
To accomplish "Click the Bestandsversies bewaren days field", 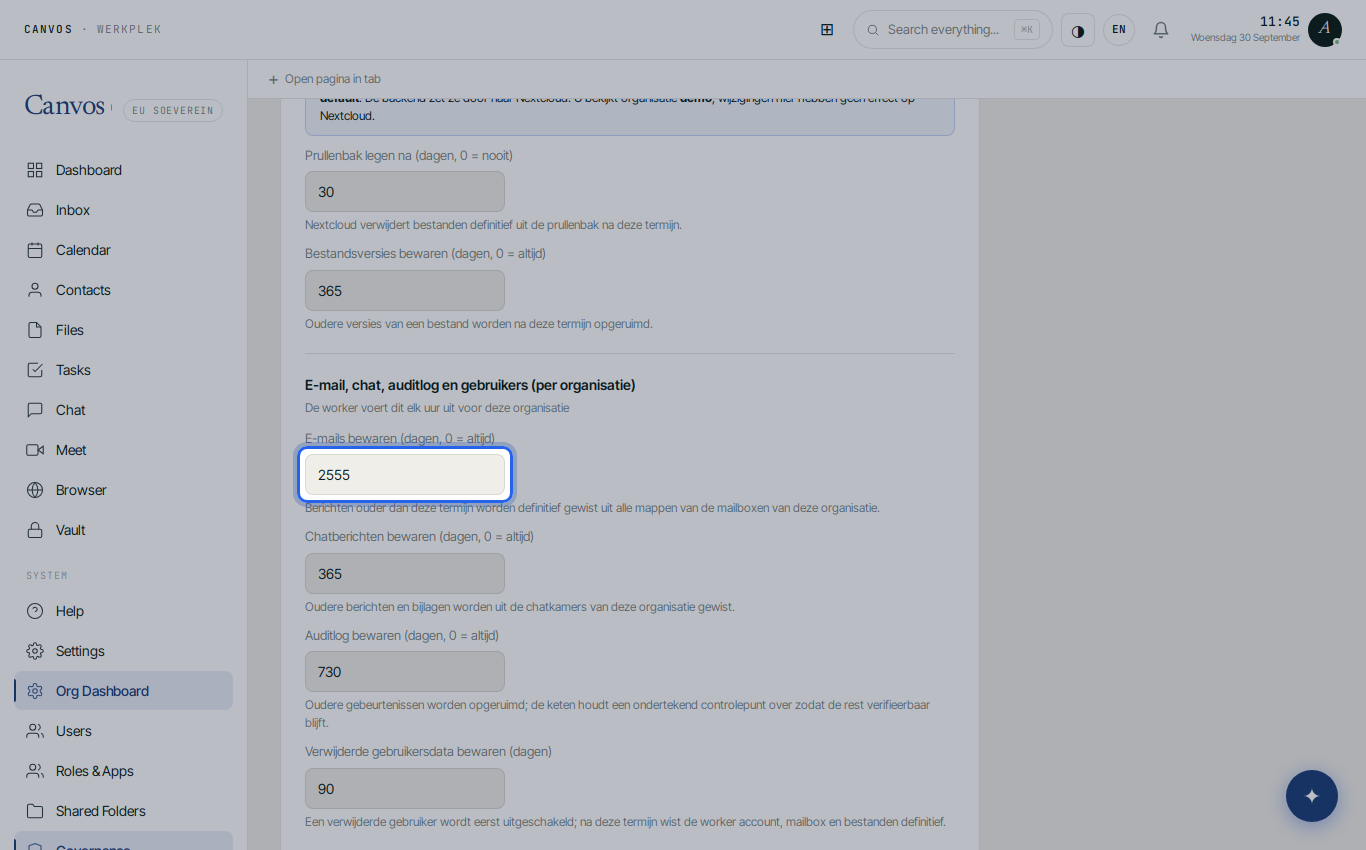I will pyautogui.click(x=405, y=291).
